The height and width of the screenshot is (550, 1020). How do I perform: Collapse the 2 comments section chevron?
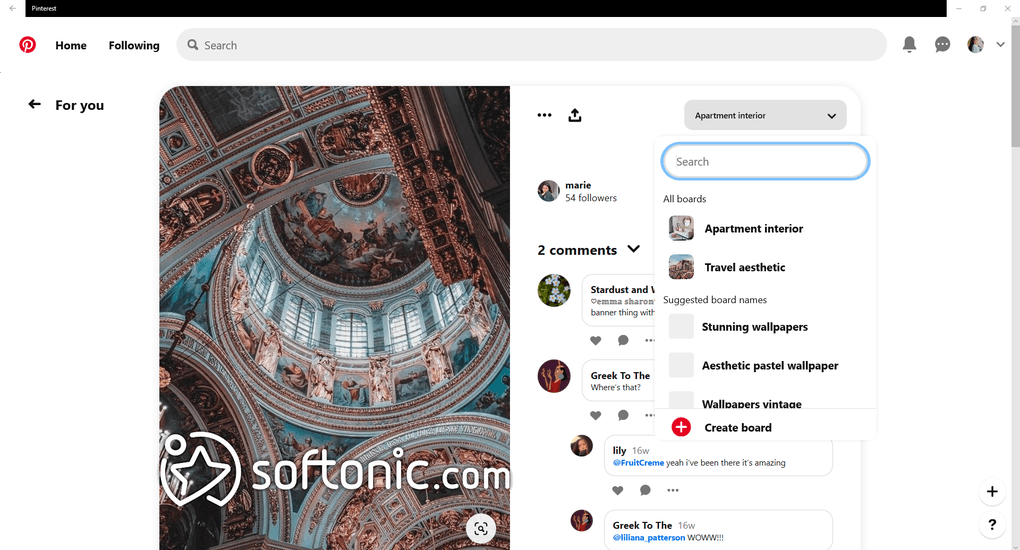634,249
